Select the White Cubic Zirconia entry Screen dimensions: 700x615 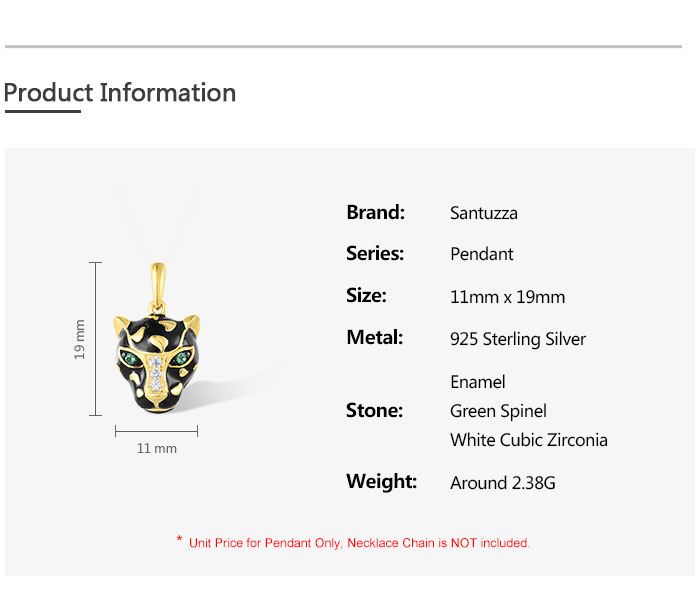tap(529, 440)
